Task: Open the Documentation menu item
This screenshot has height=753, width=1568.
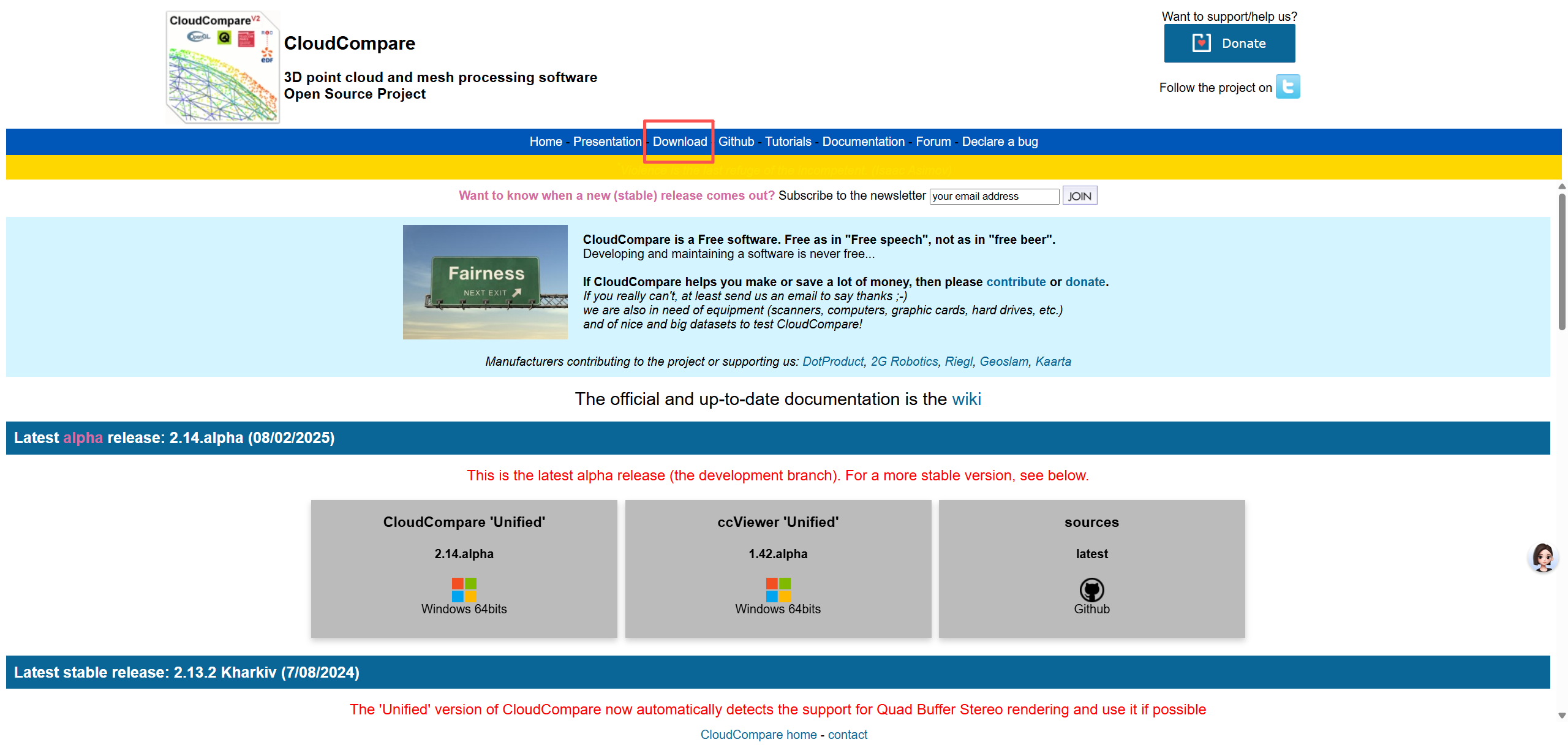Action: pos(863,142)
